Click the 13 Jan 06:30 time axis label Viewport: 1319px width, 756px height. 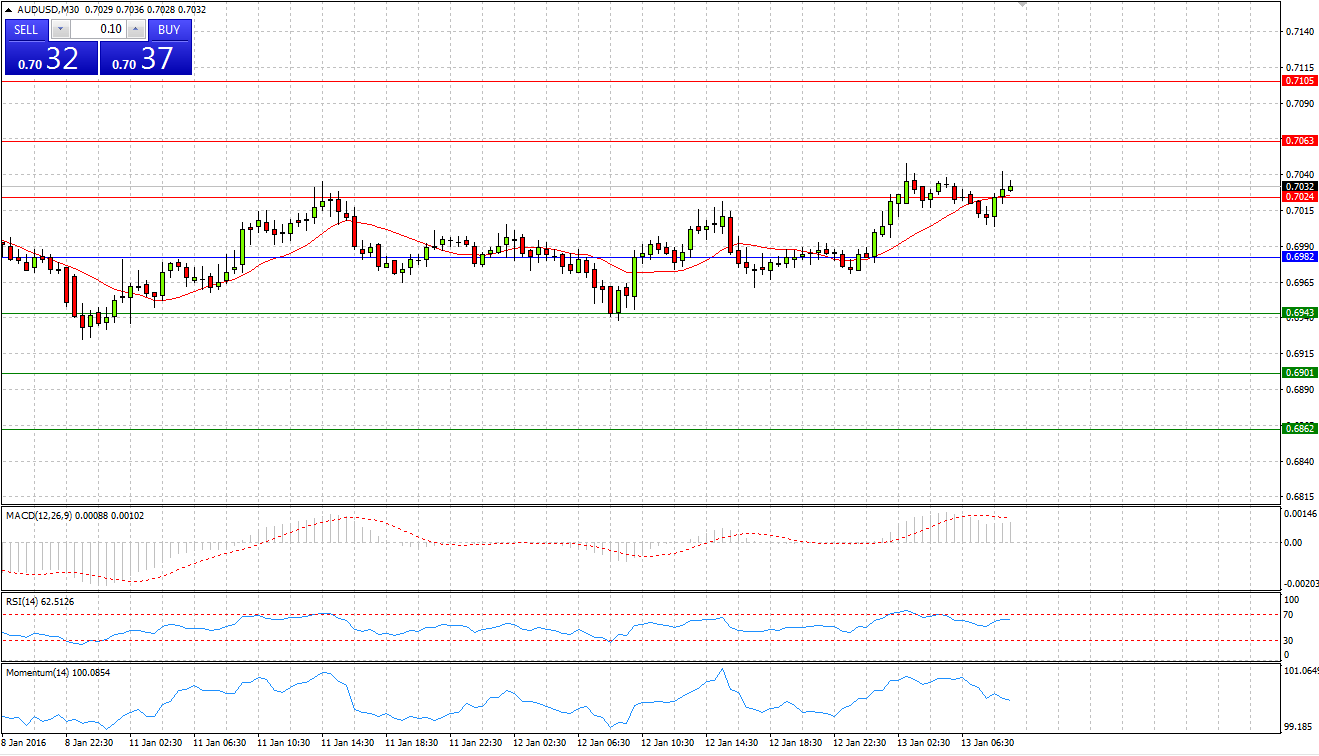click(x=987, y=744)
